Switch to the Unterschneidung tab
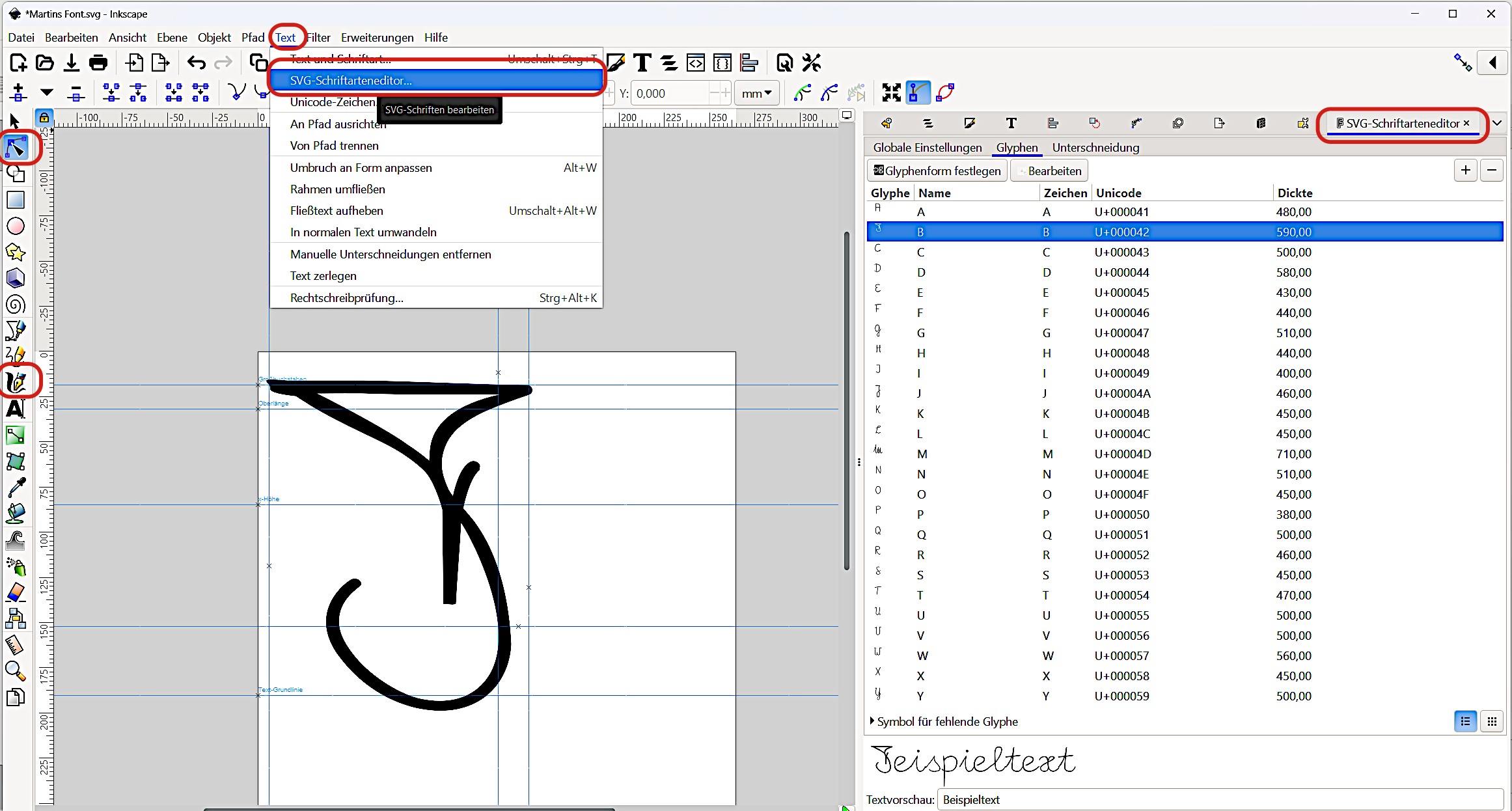The width and height of the screenshot is (1512, 811). click(1095, 148)
